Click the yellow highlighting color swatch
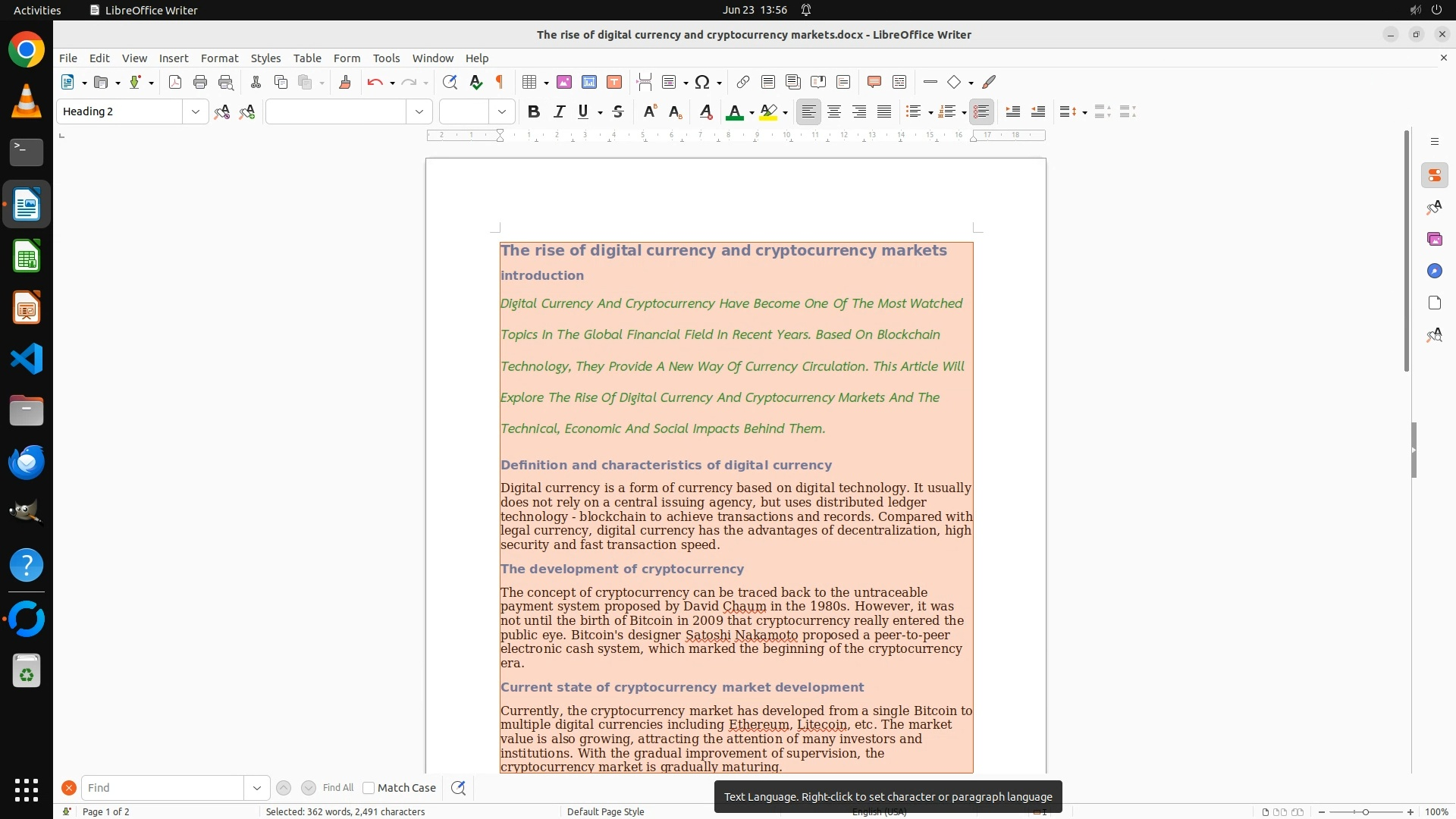The height and width of the screenshot is (819, 1456). (x=768, y=112)
